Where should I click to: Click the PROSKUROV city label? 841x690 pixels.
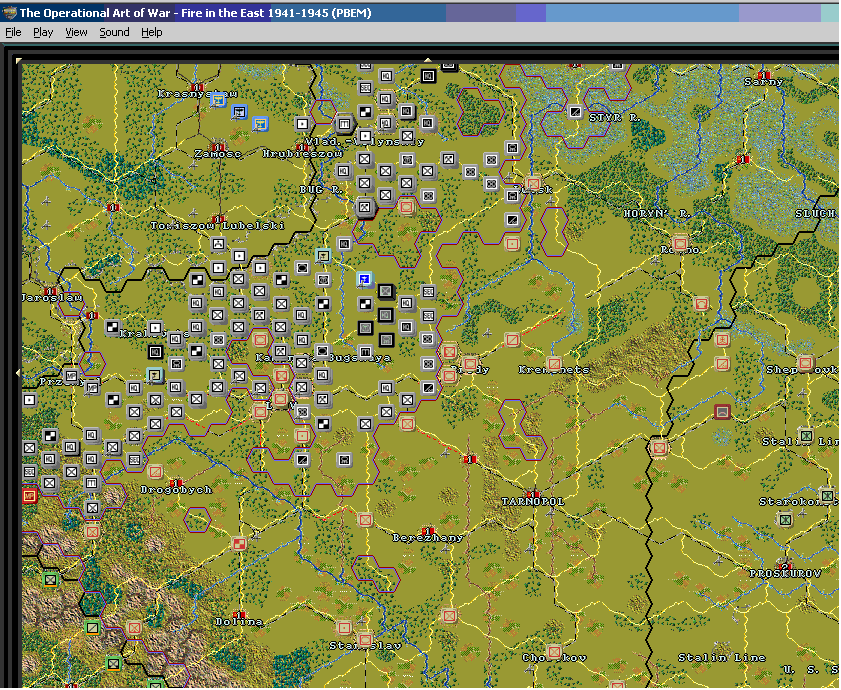coord(785,574)
